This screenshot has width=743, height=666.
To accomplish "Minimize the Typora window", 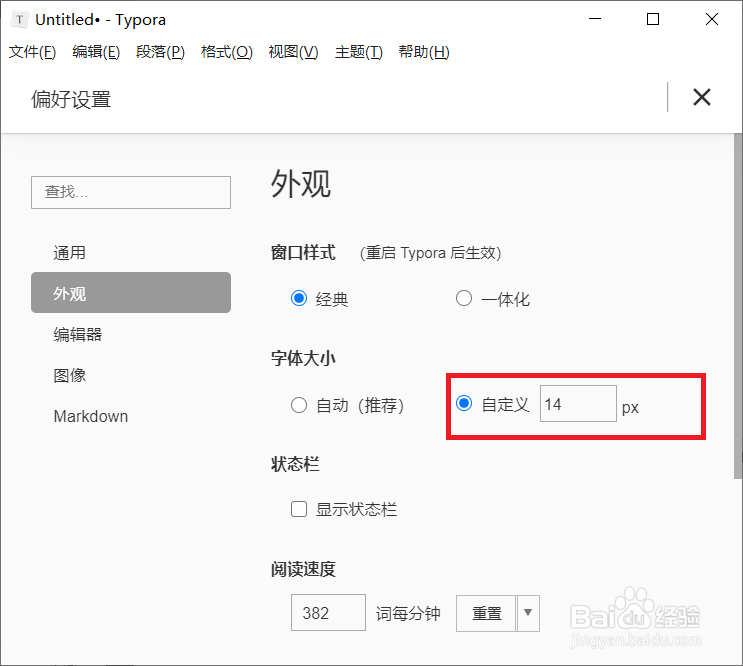I will pos(595,19).
